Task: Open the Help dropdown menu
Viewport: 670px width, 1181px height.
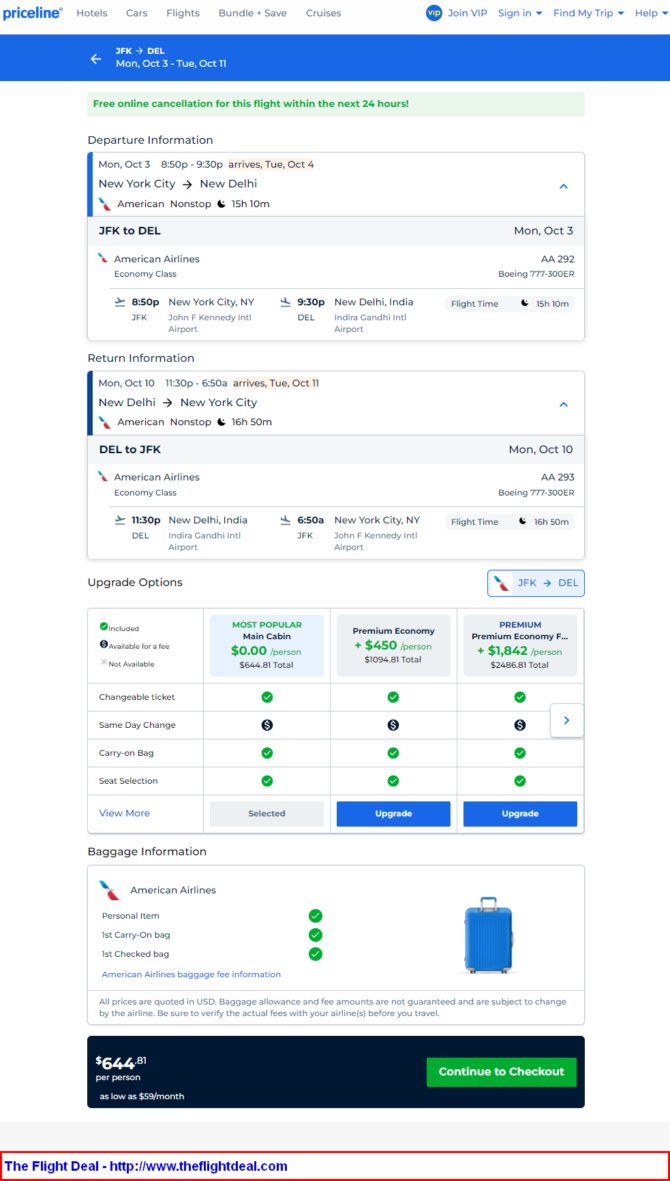Action: (650, 13)
